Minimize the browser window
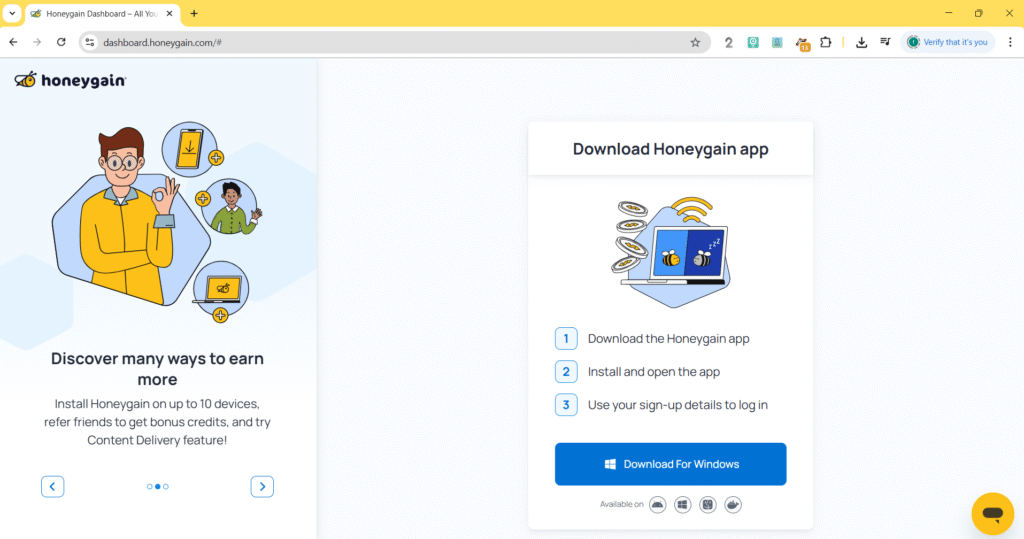The image size is (1024, 539). pos(948,13)
